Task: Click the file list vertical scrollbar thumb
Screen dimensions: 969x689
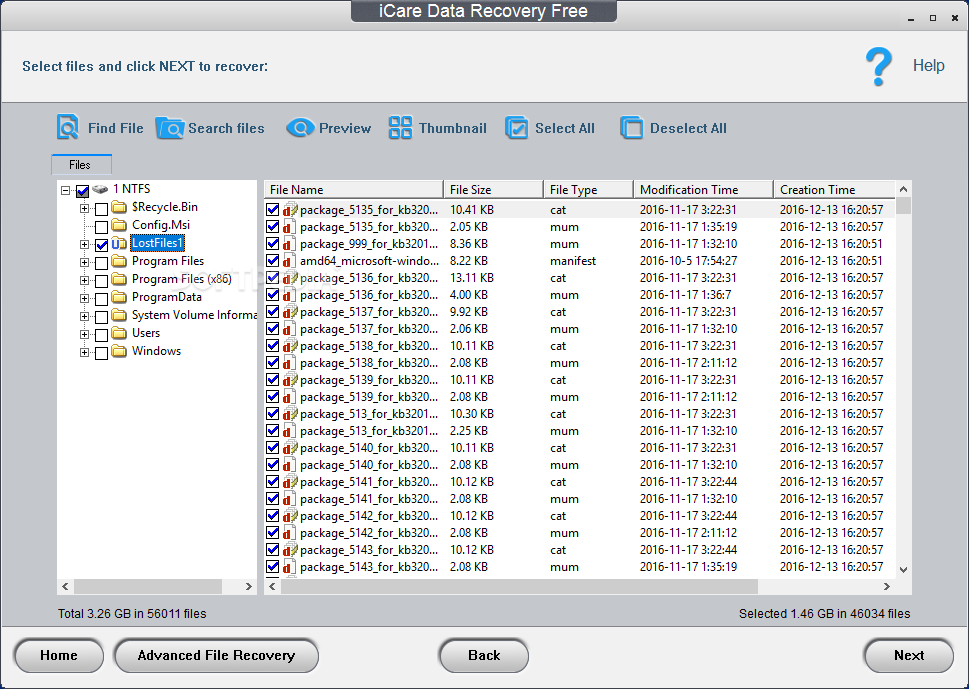Action: (903, 206)
